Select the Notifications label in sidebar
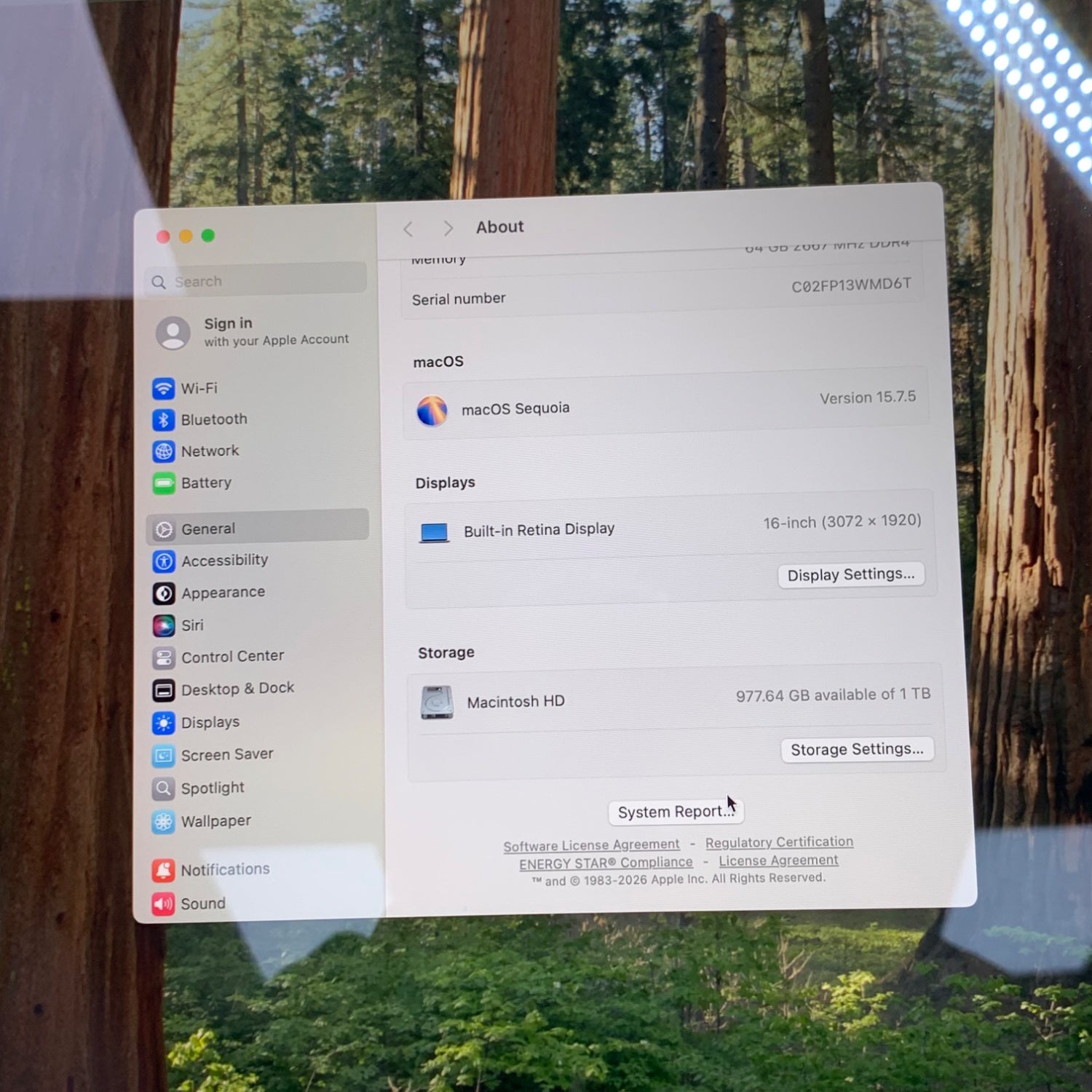 click(225, 869)
